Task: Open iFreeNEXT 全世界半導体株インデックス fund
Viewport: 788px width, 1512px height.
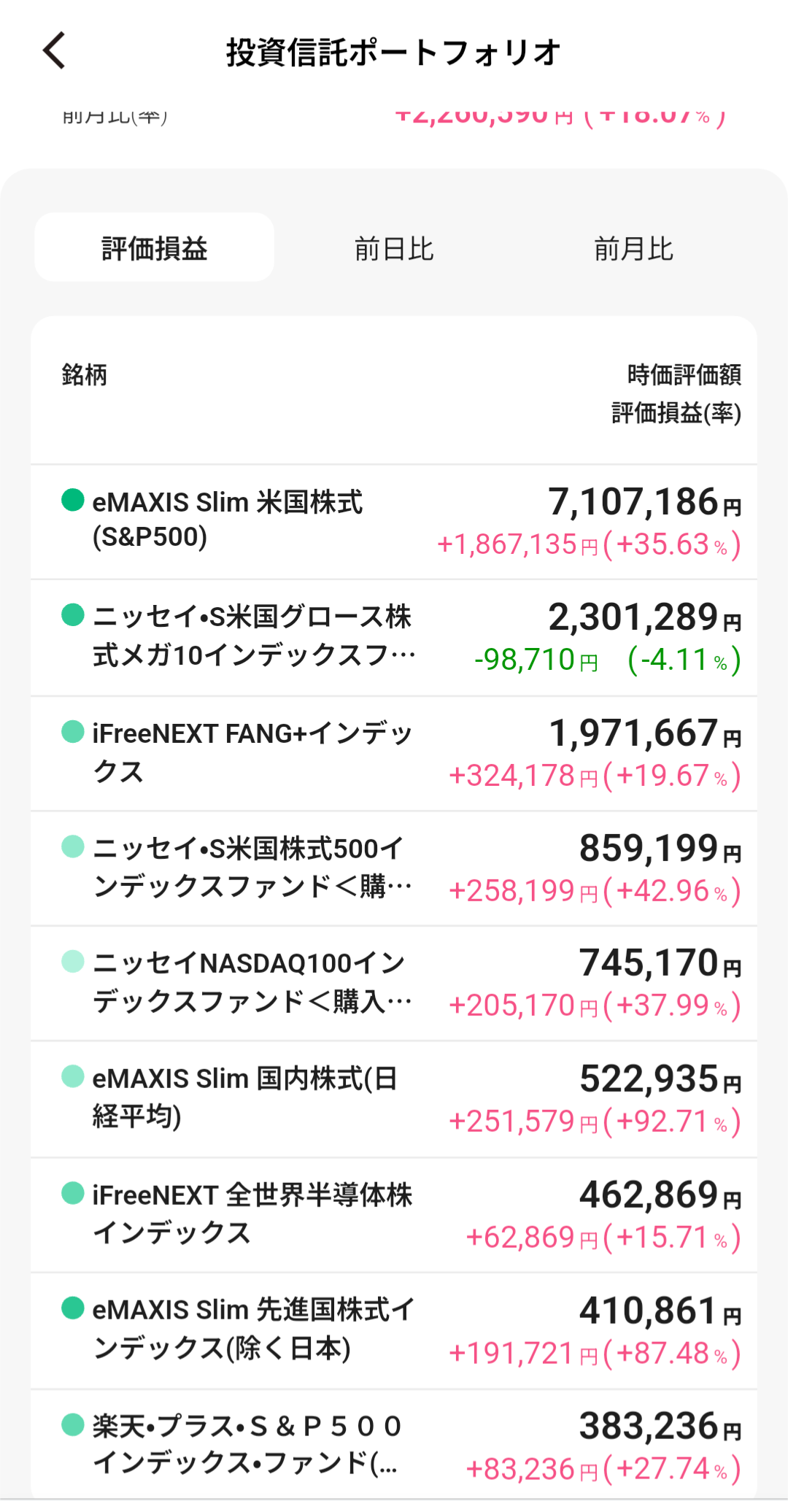Action: [x=252, y=1214]
